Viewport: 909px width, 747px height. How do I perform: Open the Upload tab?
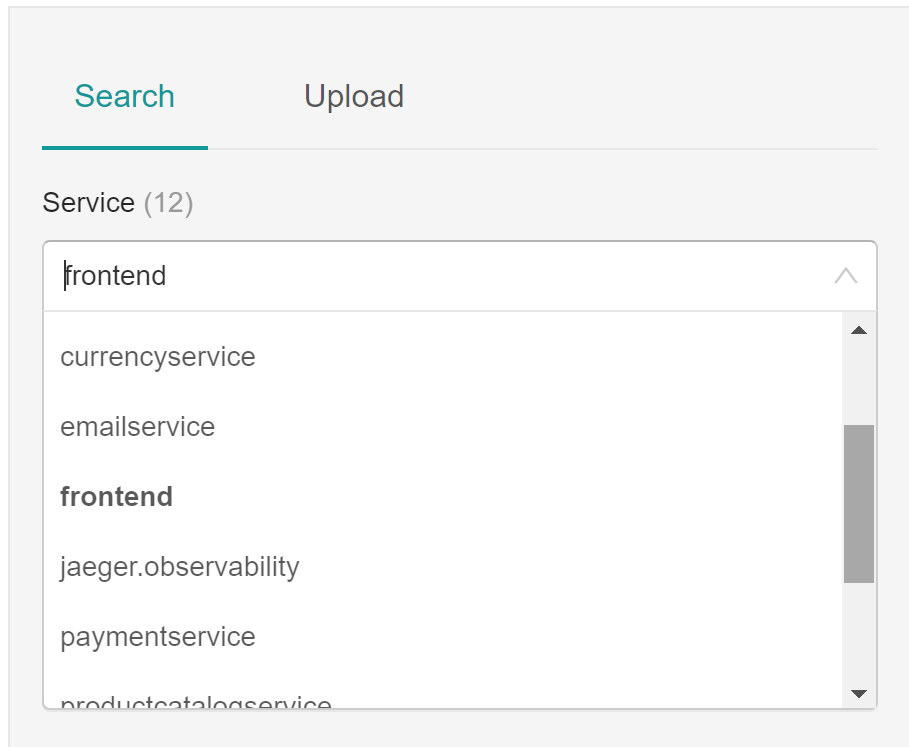[354, 97]
